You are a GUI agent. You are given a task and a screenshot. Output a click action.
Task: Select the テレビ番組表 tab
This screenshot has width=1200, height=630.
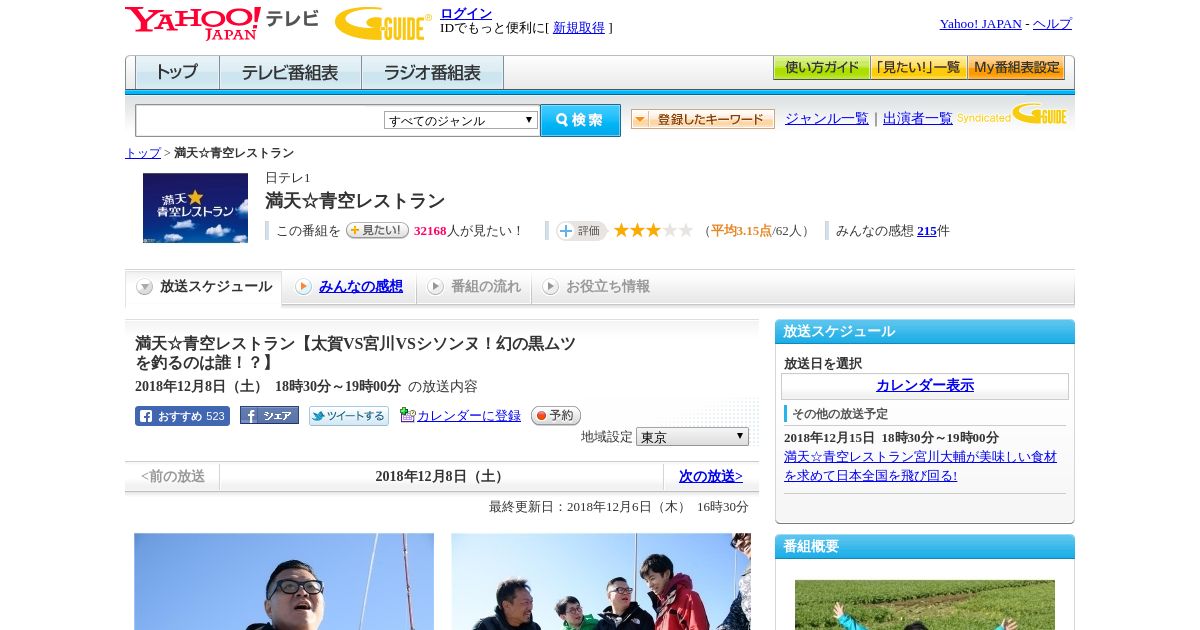(x=290, y=73)
